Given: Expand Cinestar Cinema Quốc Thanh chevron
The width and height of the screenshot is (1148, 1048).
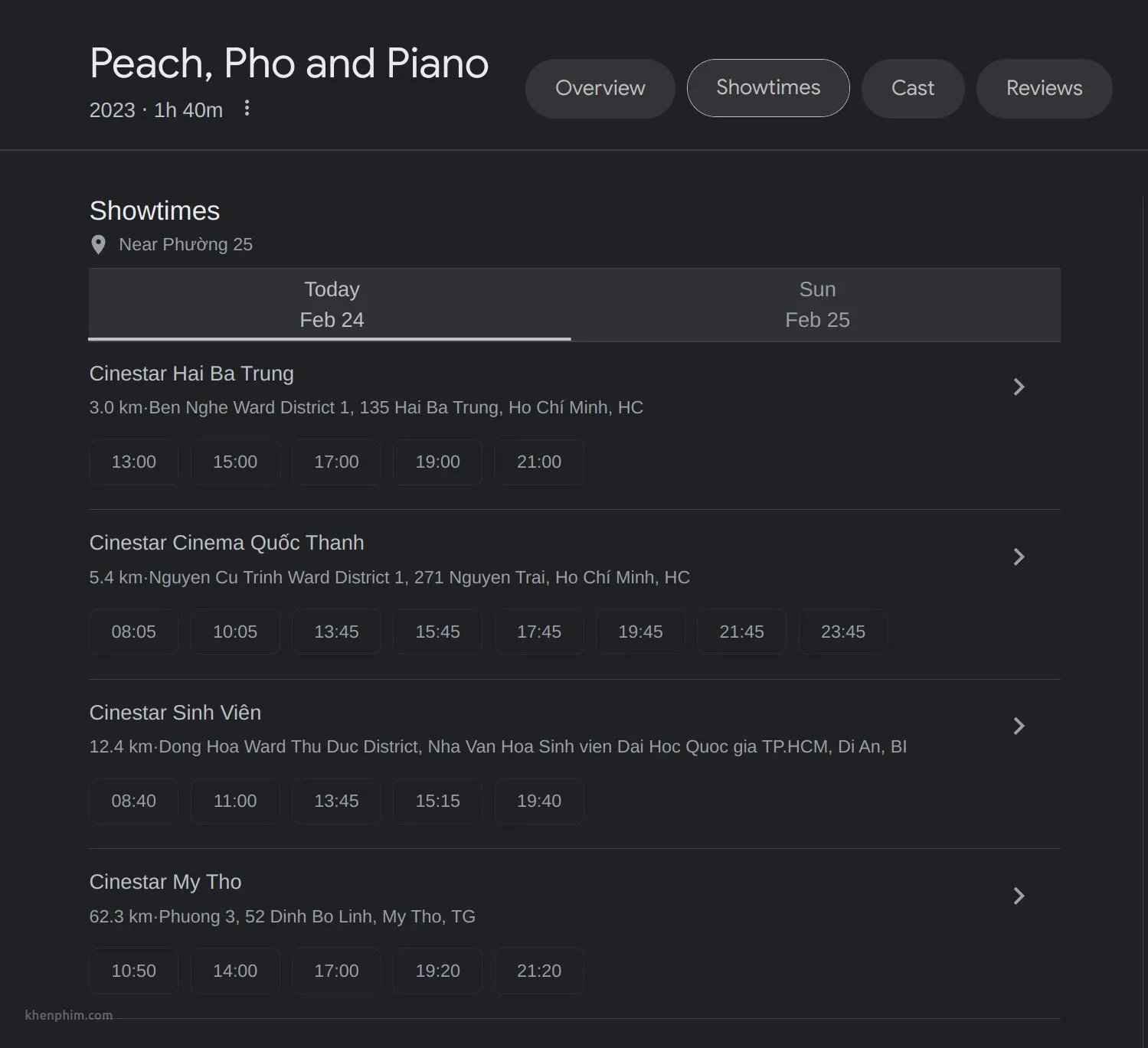Looking at the screenshot, I should click(x=1019, y=557).
